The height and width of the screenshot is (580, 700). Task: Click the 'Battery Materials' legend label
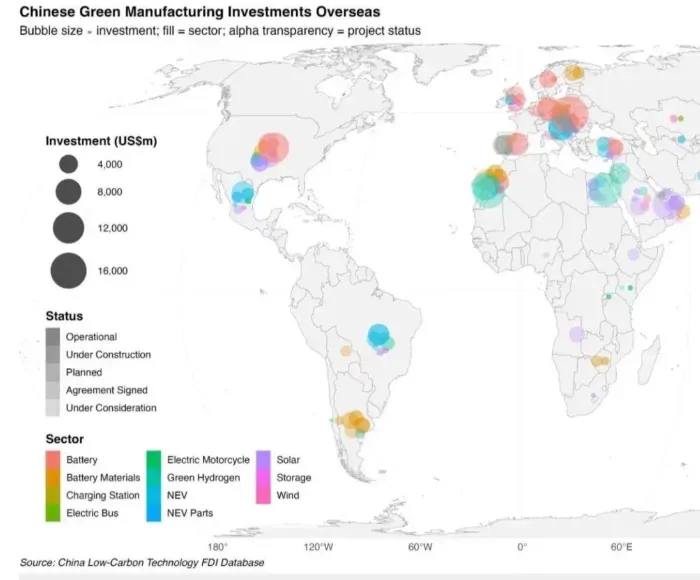pos(103,477)
